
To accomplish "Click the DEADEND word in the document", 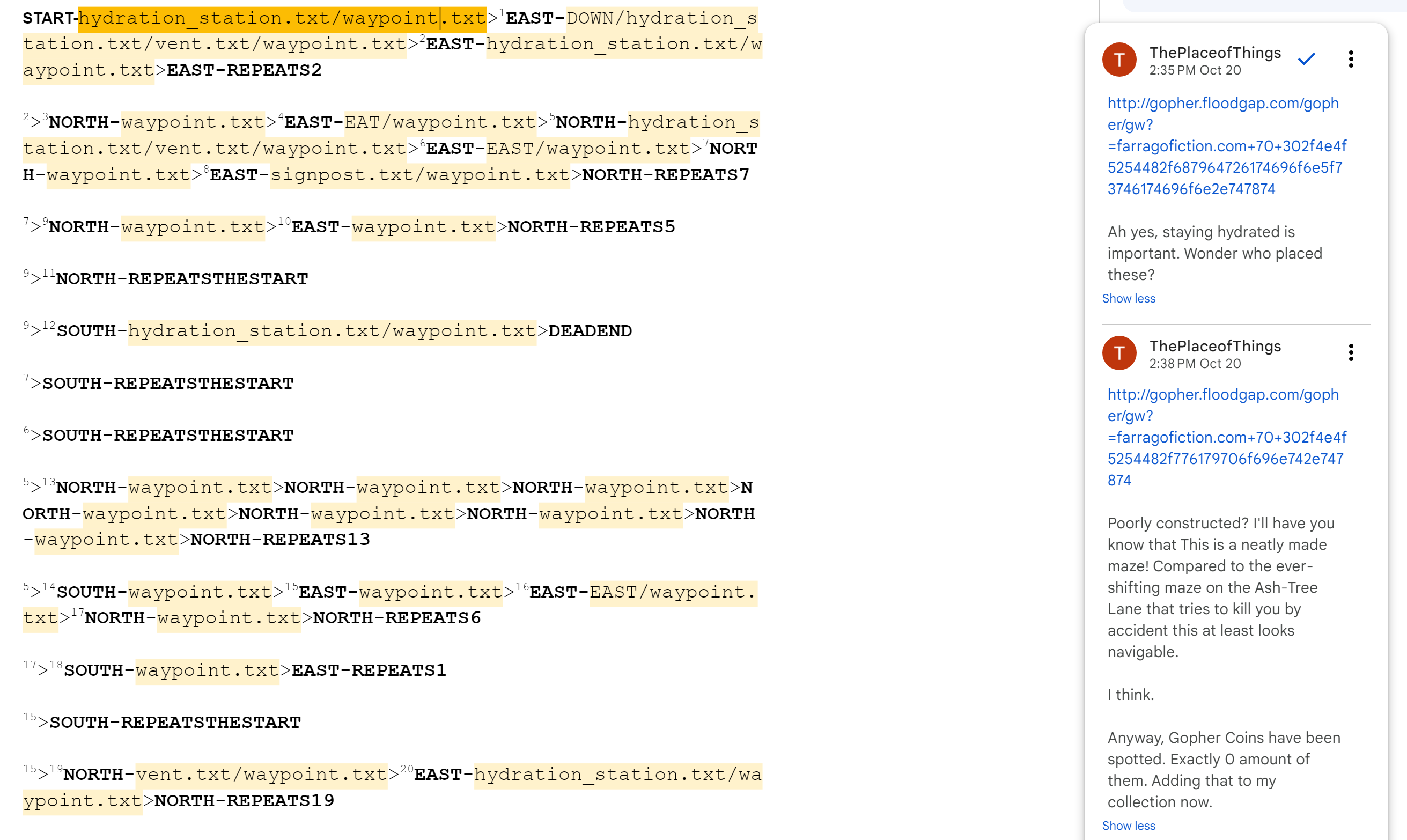I will pos(590,330).
